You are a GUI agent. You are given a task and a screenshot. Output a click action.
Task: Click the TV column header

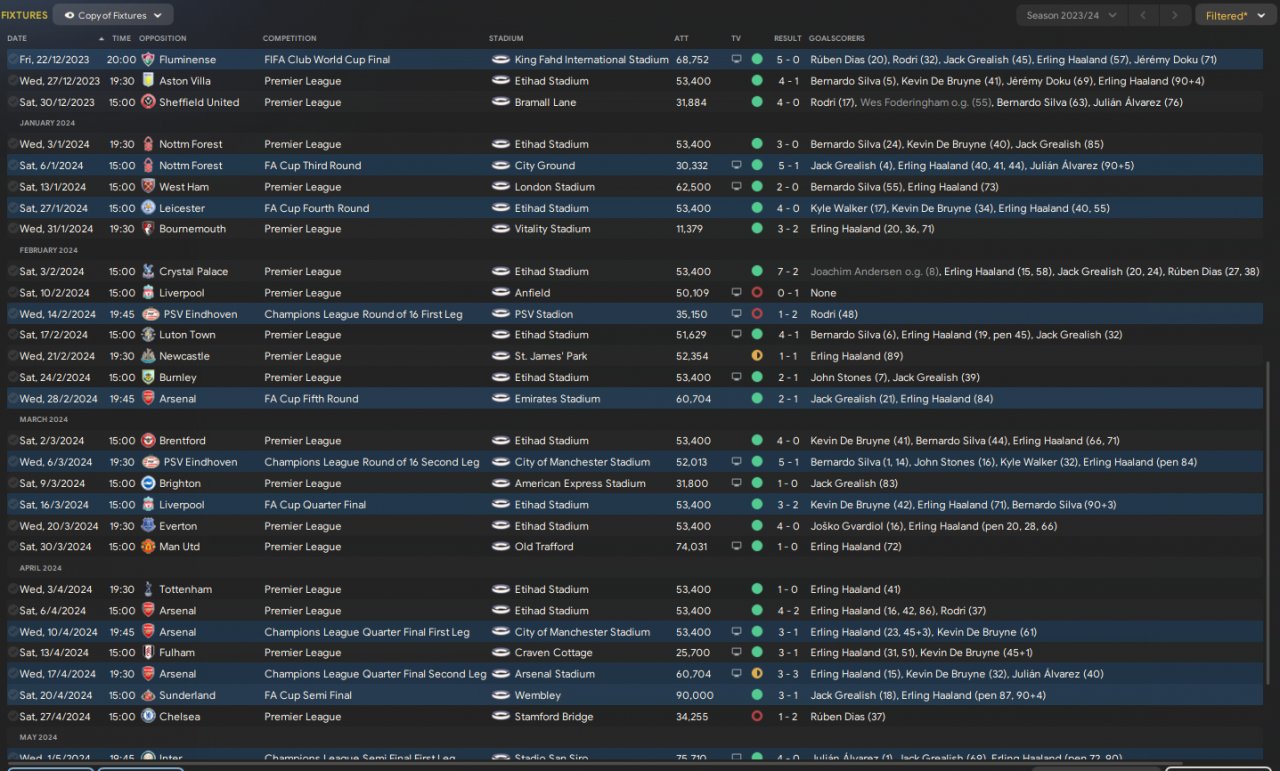pos(736,39)
